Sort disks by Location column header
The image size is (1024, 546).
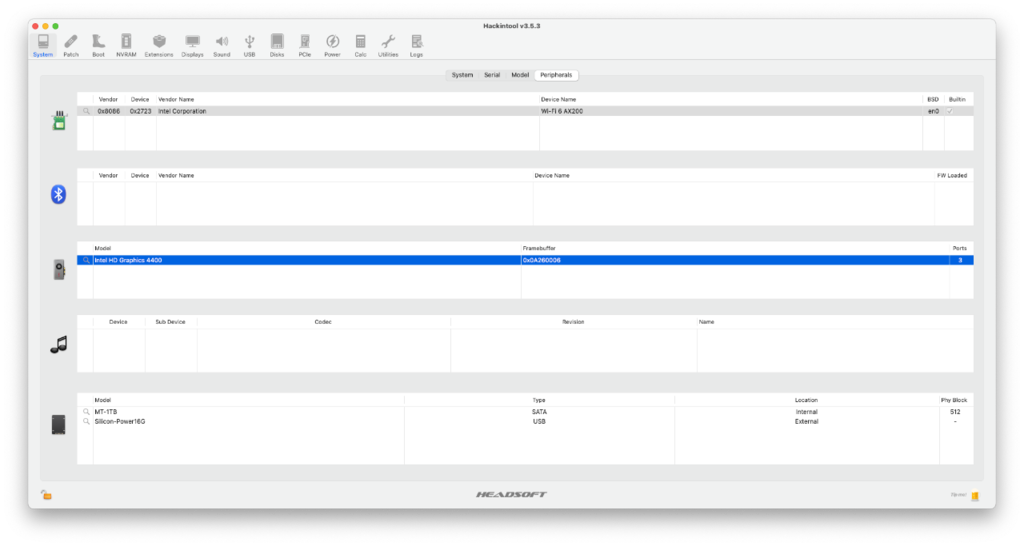point(806,400)
